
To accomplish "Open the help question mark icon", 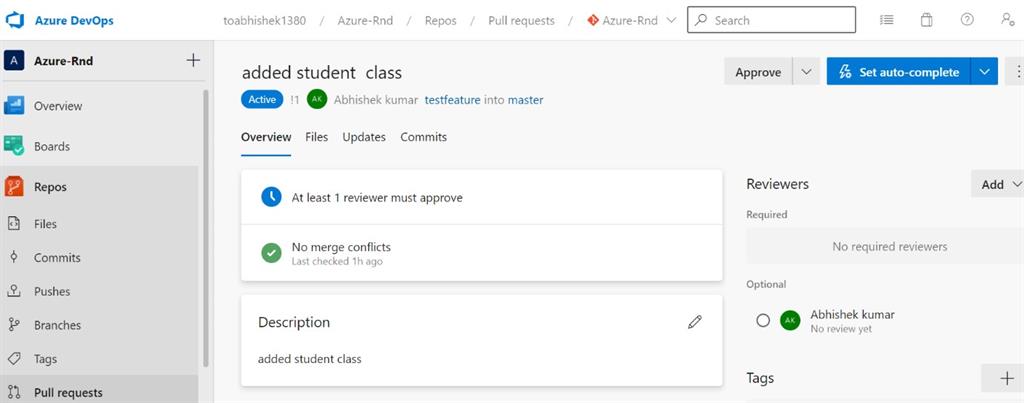I will coord(967,20).
